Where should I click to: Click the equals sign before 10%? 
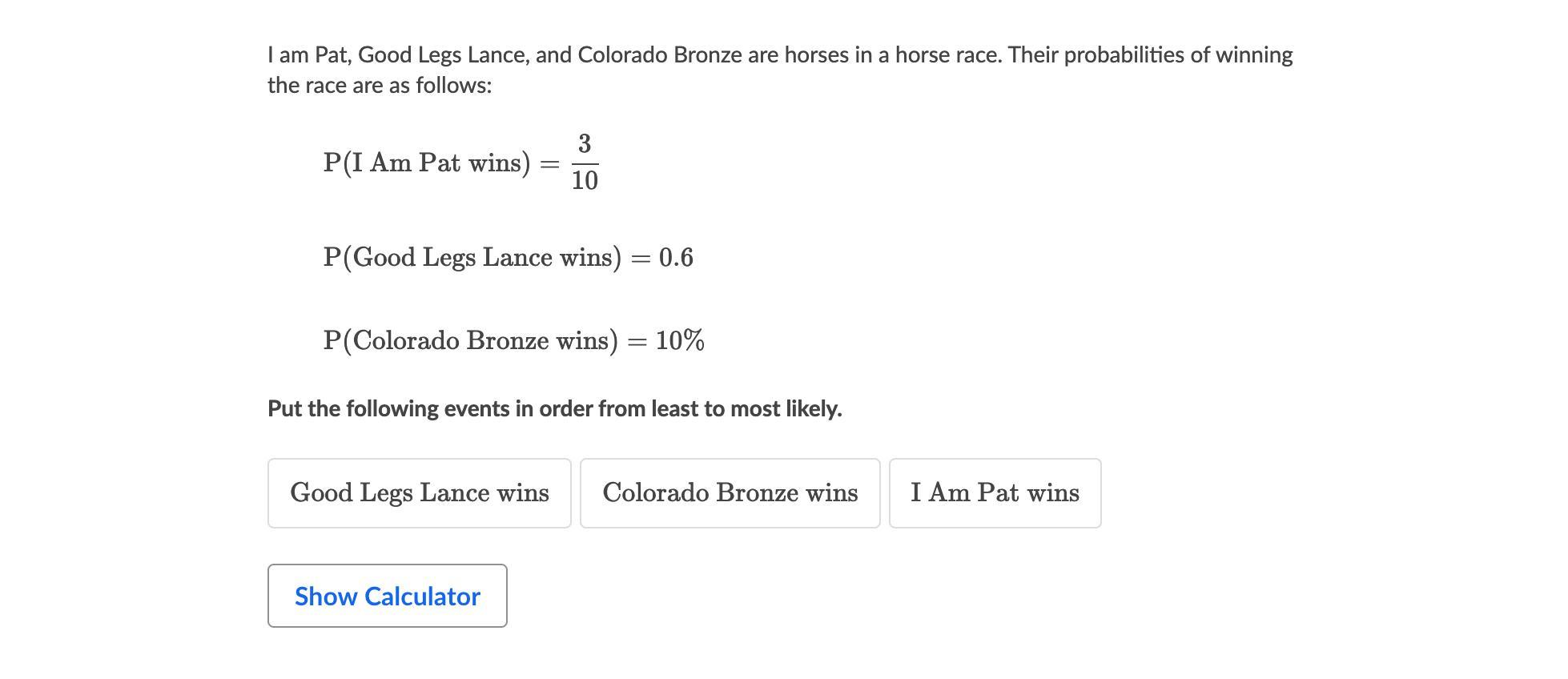[x=637, y=342]
